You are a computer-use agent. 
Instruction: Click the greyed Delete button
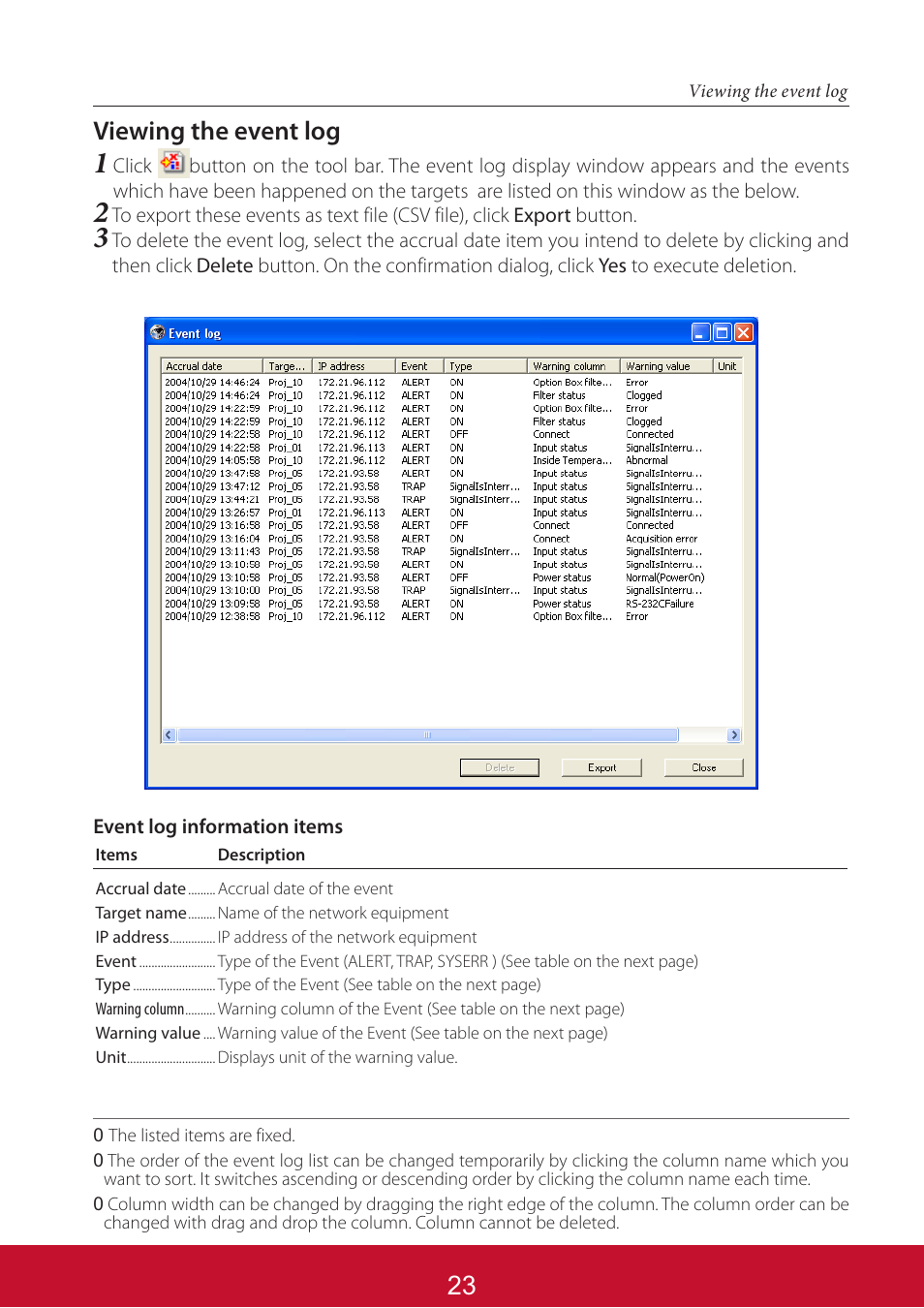tap(500, 767)
